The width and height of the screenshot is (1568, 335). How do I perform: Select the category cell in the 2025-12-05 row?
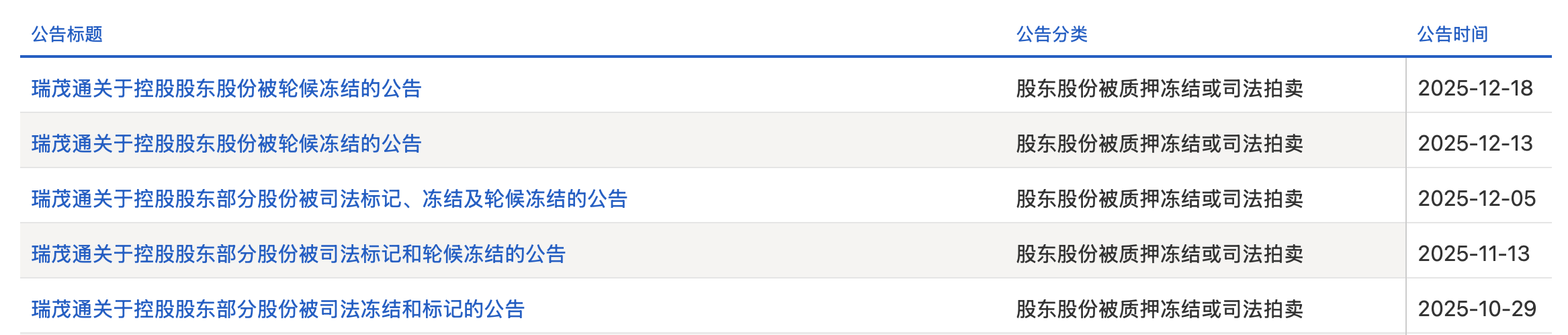1160,198
